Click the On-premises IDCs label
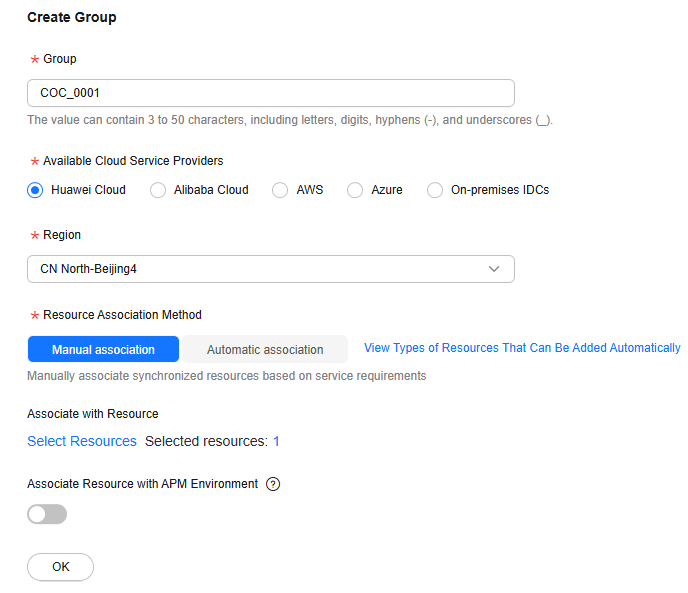 500,190
